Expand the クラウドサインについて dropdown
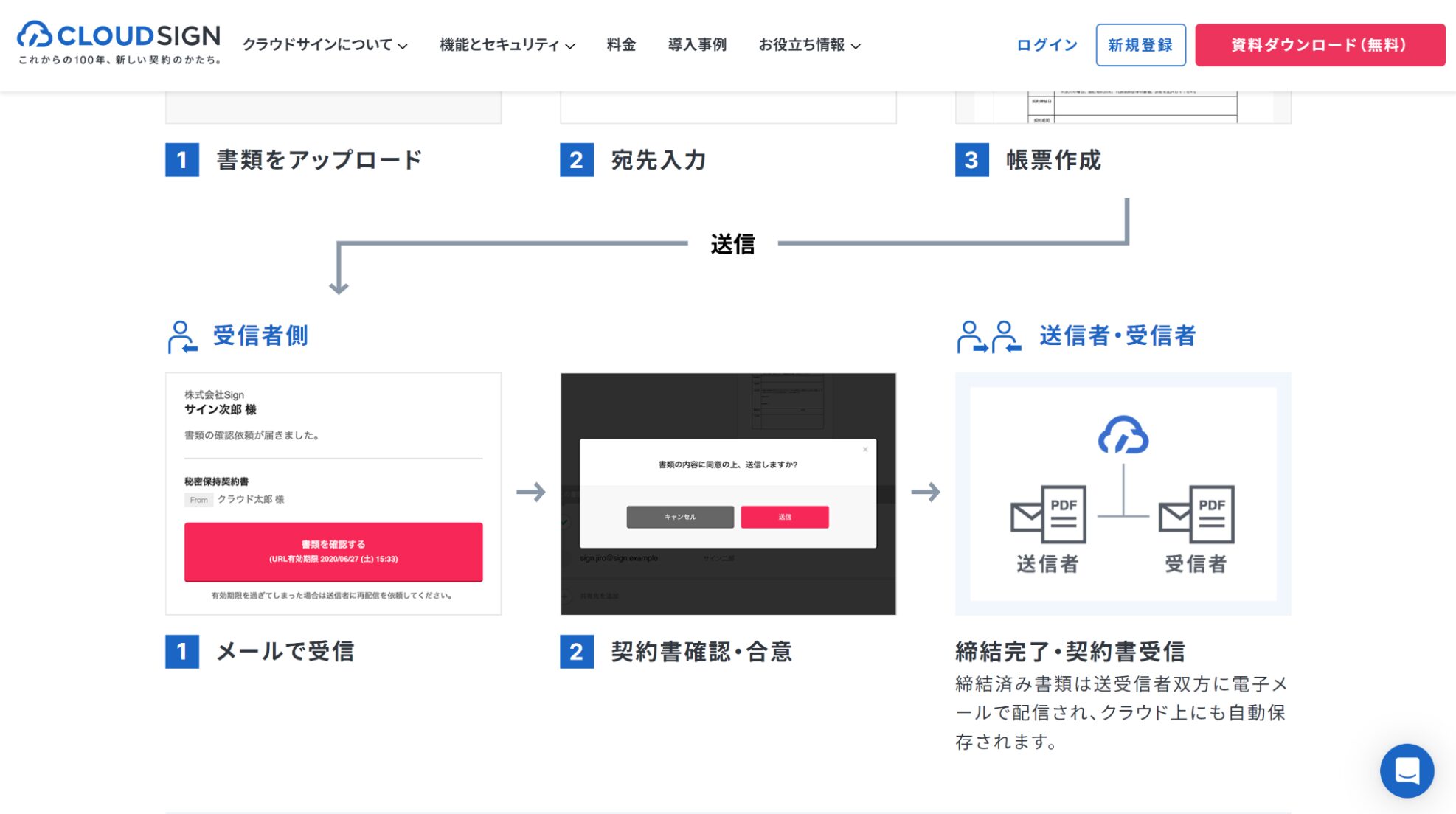Screen dimensions: 1456x814 coord(325,45)
